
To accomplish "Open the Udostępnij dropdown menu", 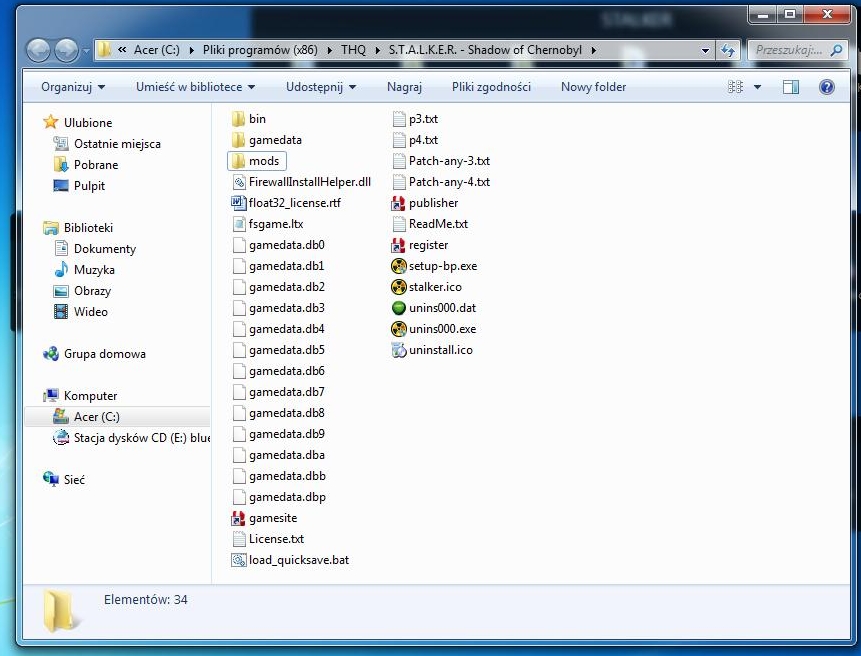I will 320,87.
